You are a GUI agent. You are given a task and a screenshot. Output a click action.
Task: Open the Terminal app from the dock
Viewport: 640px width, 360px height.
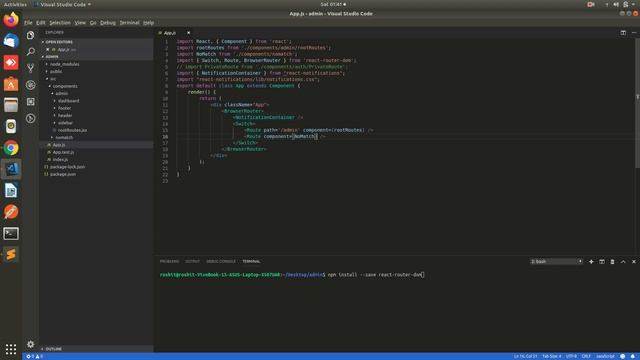pyautogui.click(x=11, y=233)
